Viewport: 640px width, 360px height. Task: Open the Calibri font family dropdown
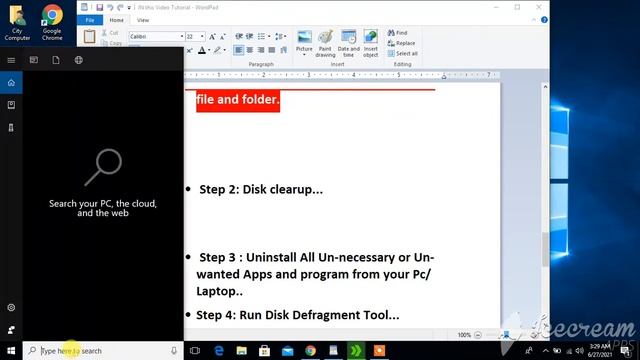(182, 36)
